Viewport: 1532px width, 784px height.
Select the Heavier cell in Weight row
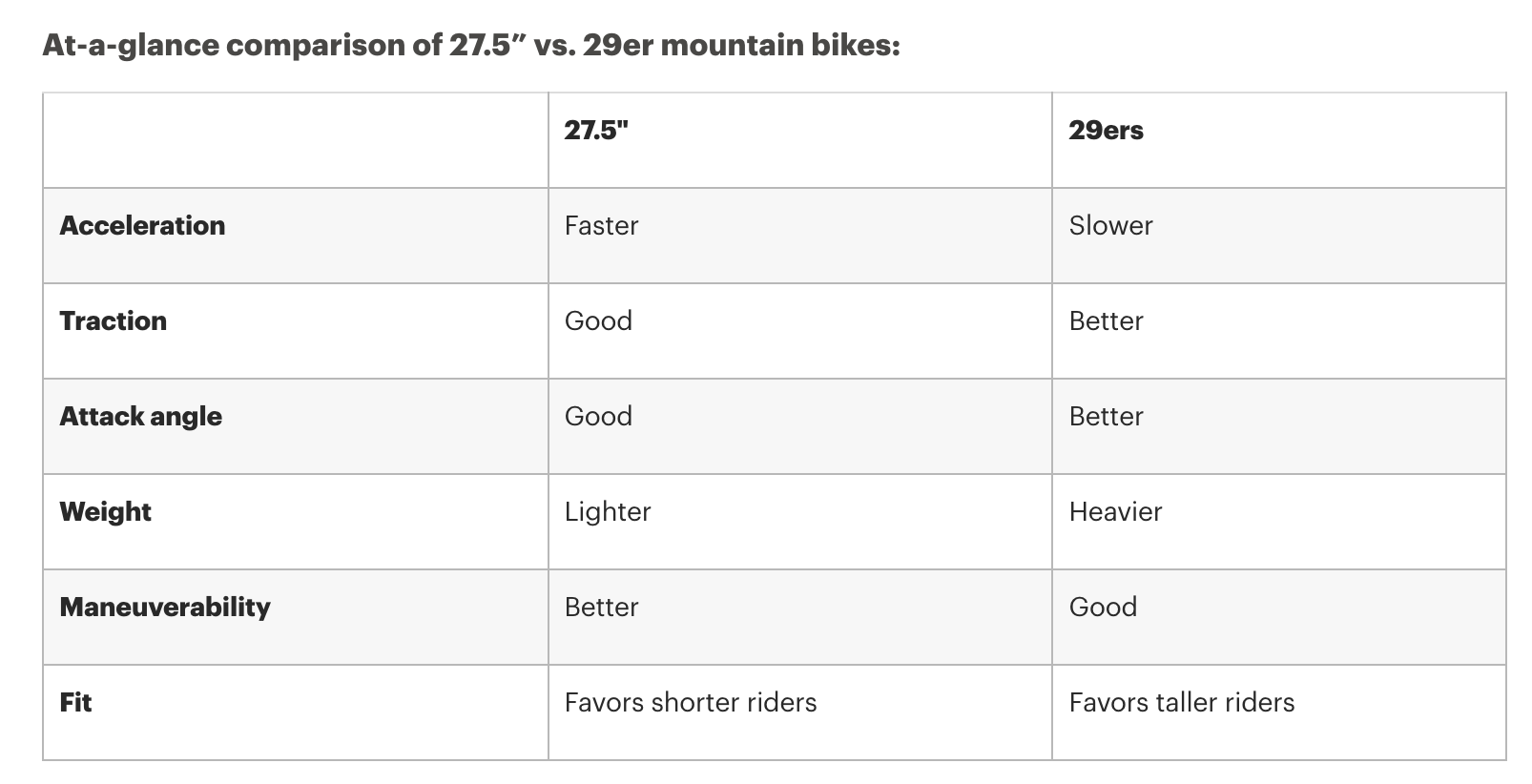pos(1115,512)
